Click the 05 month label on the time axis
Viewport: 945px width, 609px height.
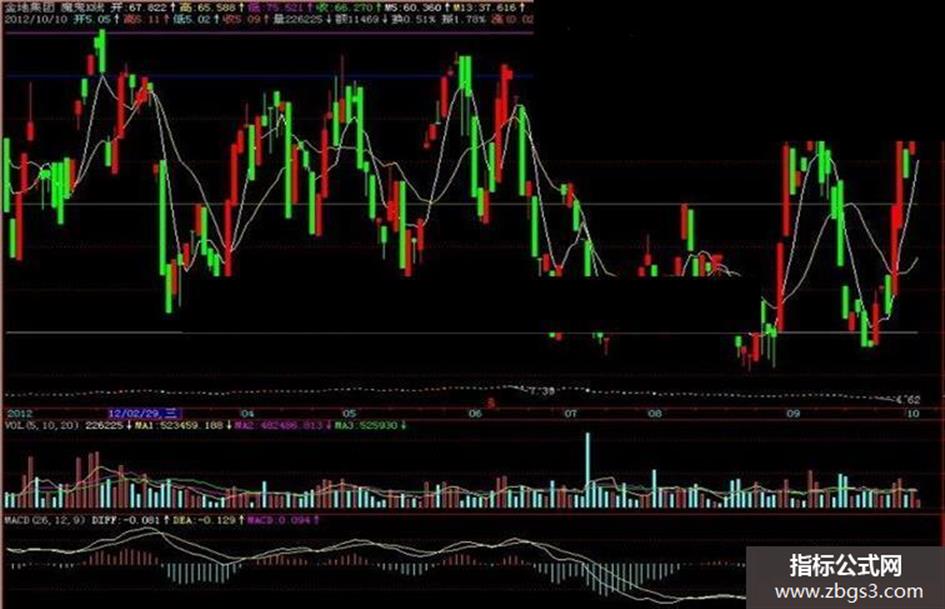350,414
